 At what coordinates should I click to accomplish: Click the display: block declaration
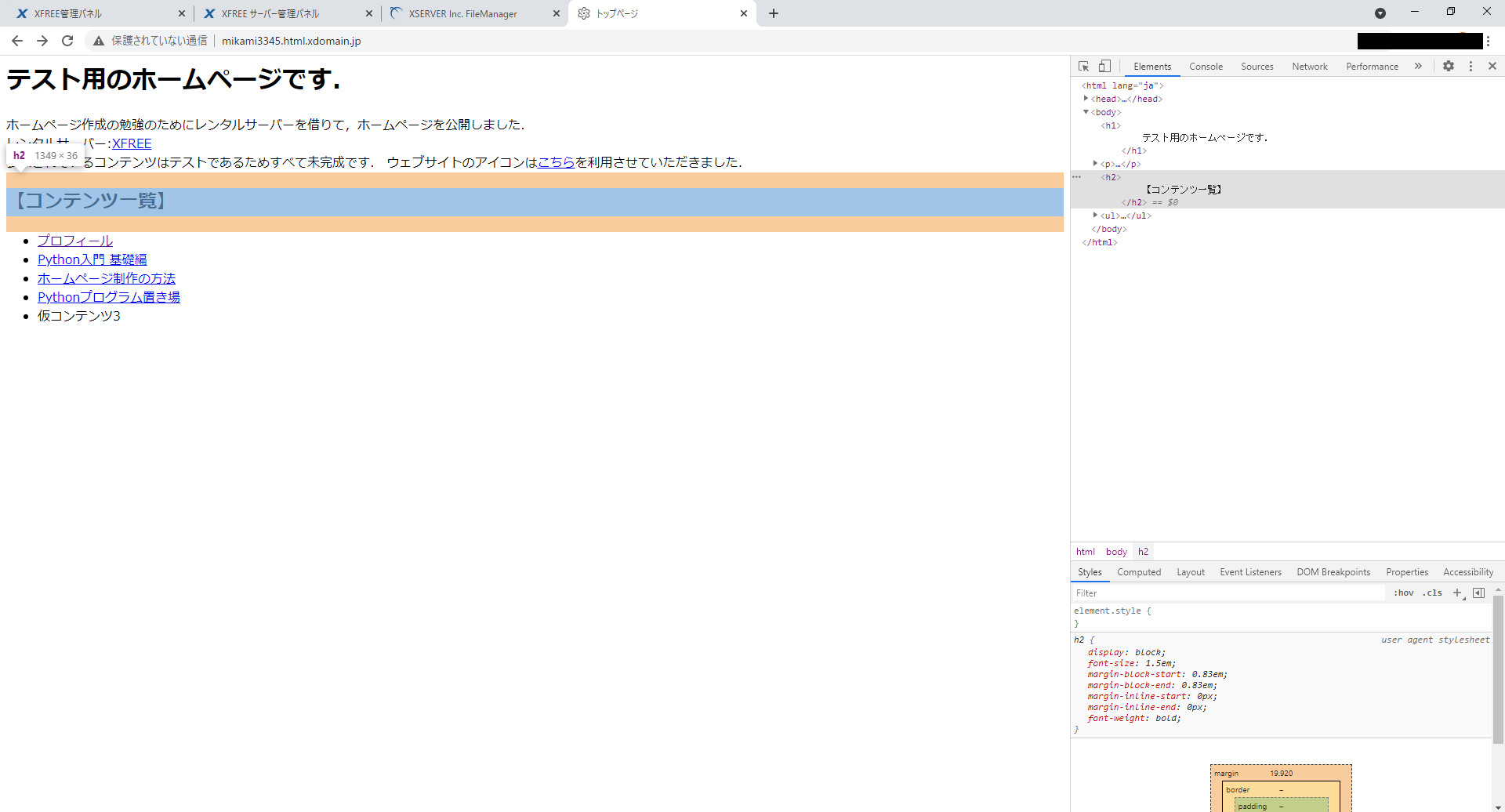1126,652
